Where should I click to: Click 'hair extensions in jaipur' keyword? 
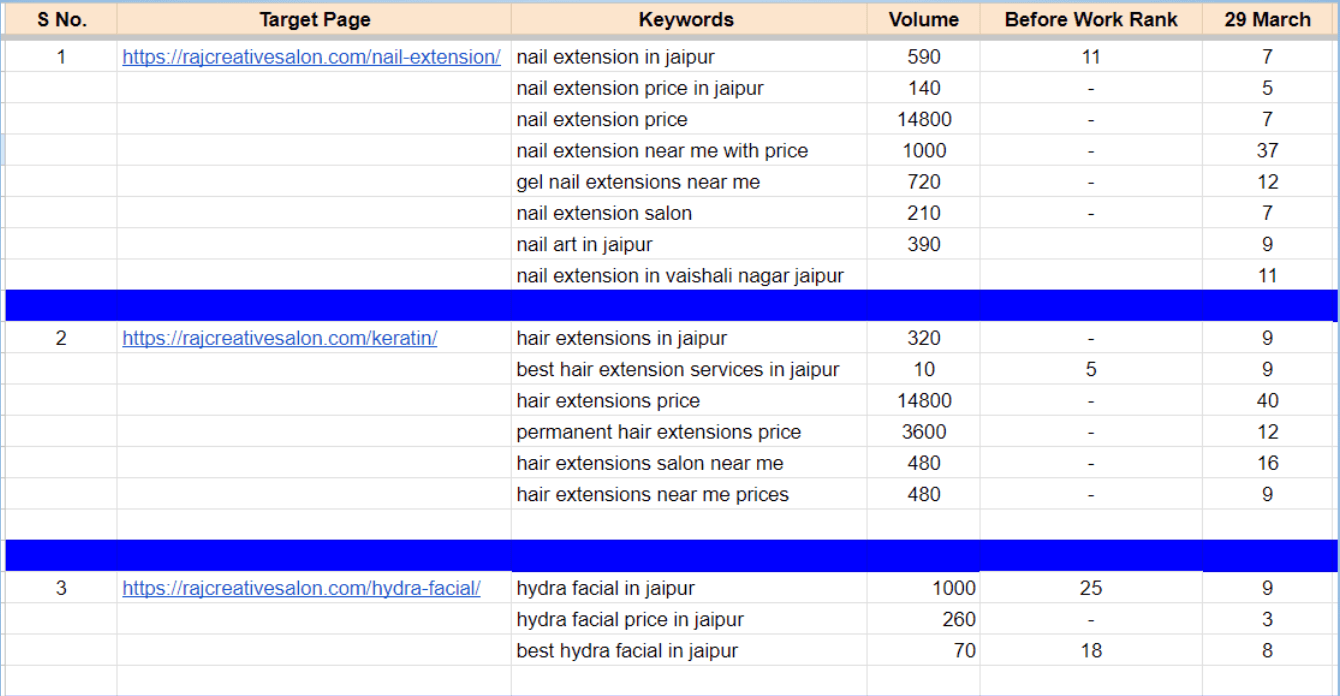[x=689, y=338]
